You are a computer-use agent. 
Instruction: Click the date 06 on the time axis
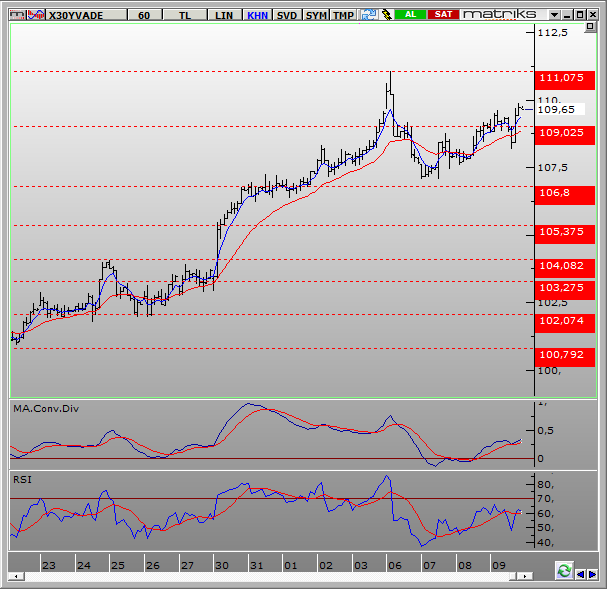point(395,566)
